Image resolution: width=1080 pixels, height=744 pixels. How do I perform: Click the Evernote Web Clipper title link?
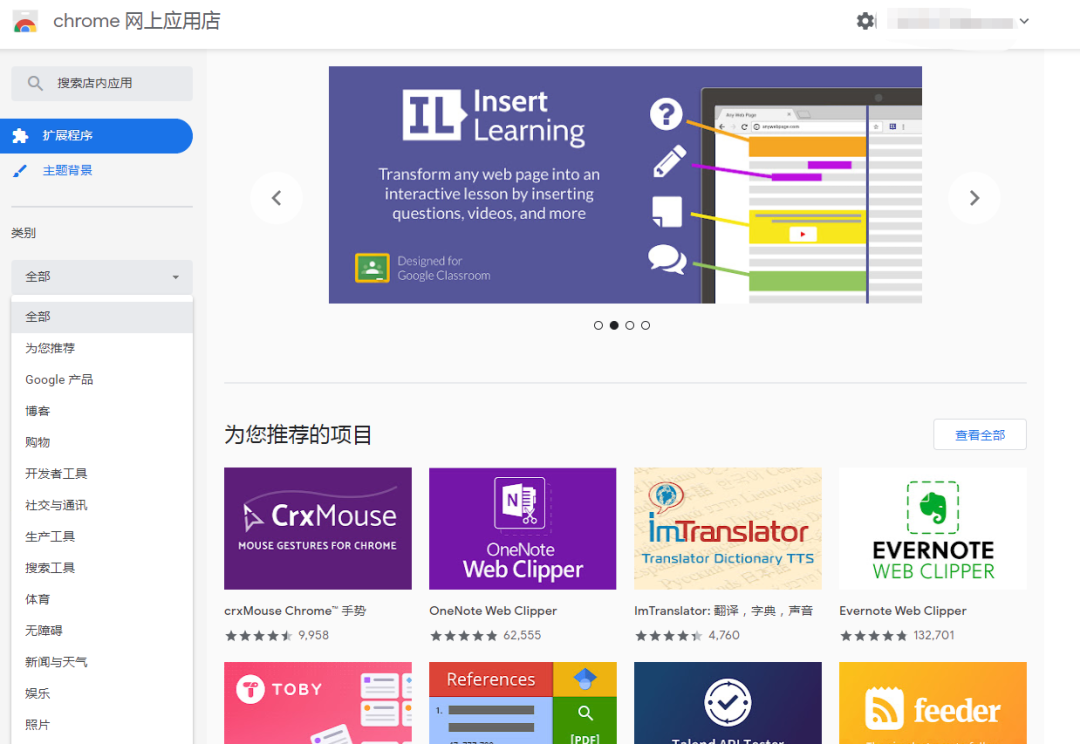pyautogui.click(x=903, y=611)
